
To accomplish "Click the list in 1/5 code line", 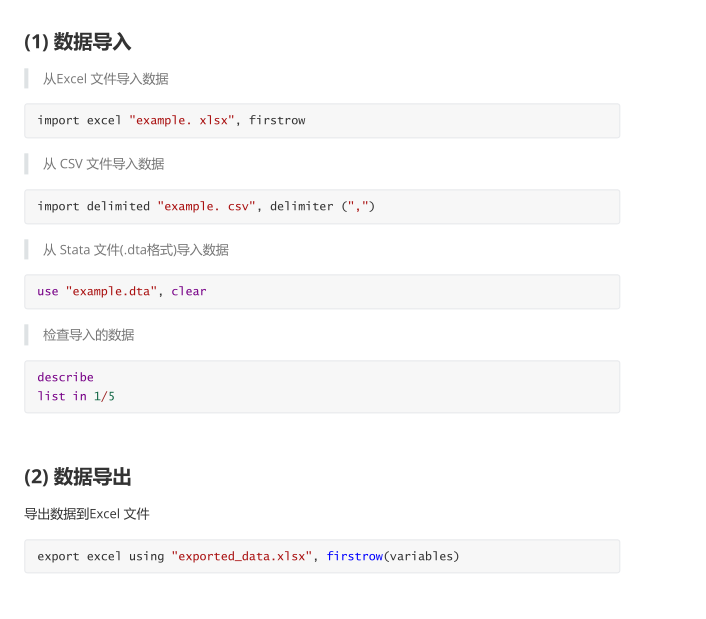I will tap(76, 396).
